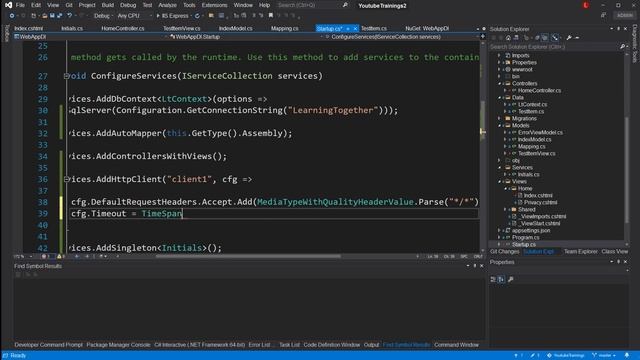Click the search magnifier in the title bar

[345, 5]
